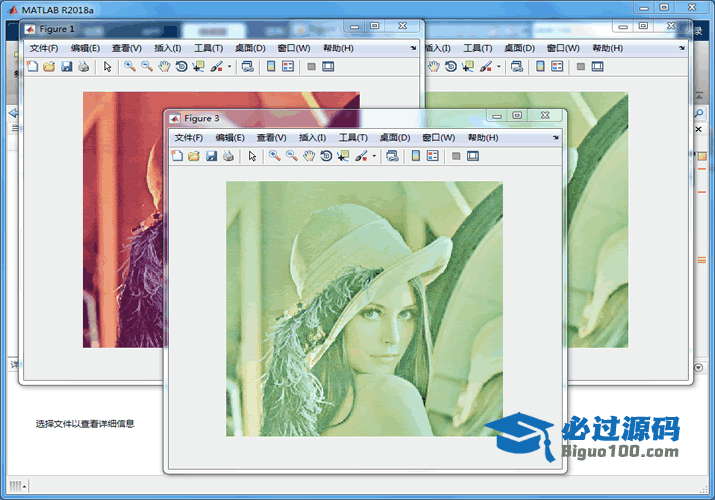Click Link Plot icon in Figure 3
This screenshot has width=715, height=500.
[392, 156]
